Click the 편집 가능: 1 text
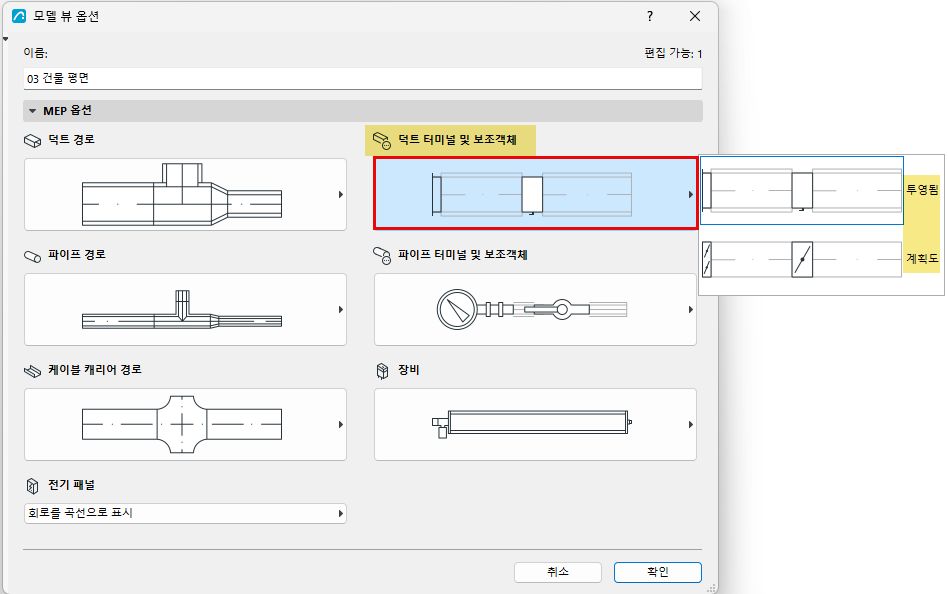948x594 pixels. 674,54
